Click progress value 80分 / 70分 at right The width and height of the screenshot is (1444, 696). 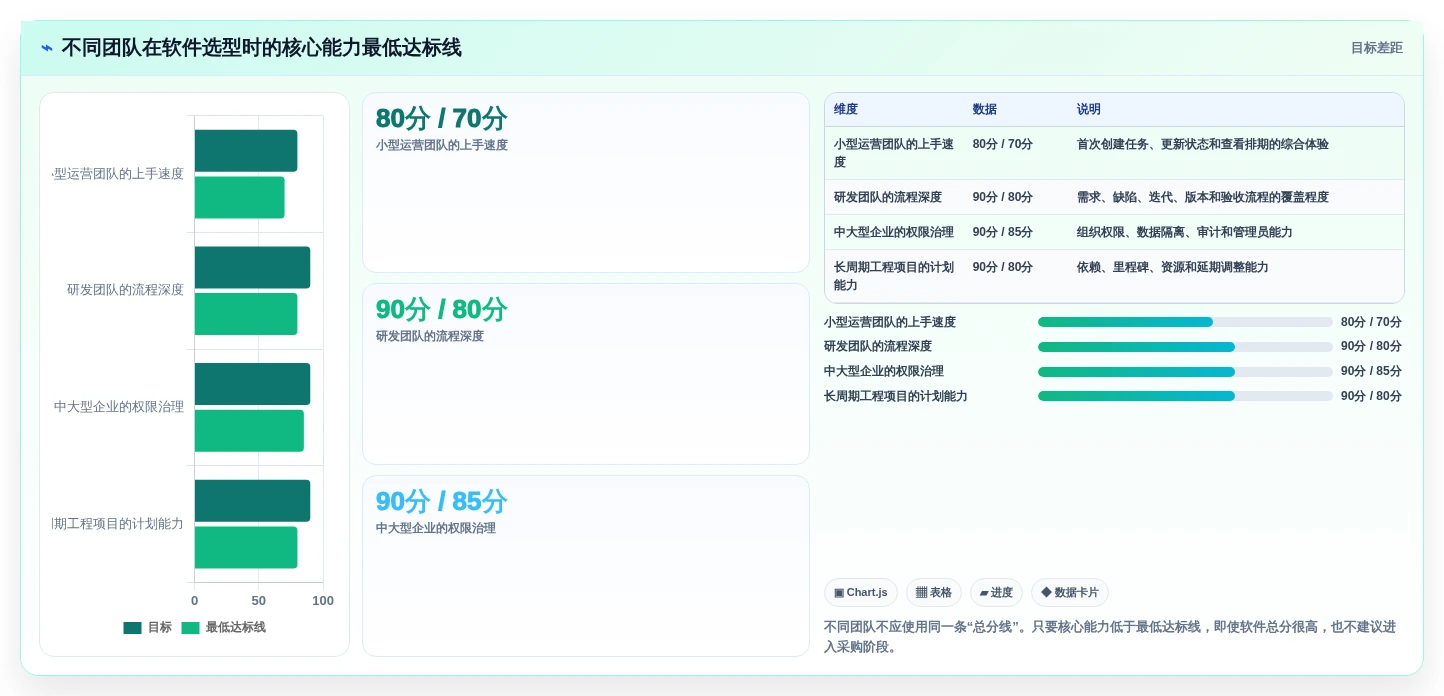click(1371, 322)
